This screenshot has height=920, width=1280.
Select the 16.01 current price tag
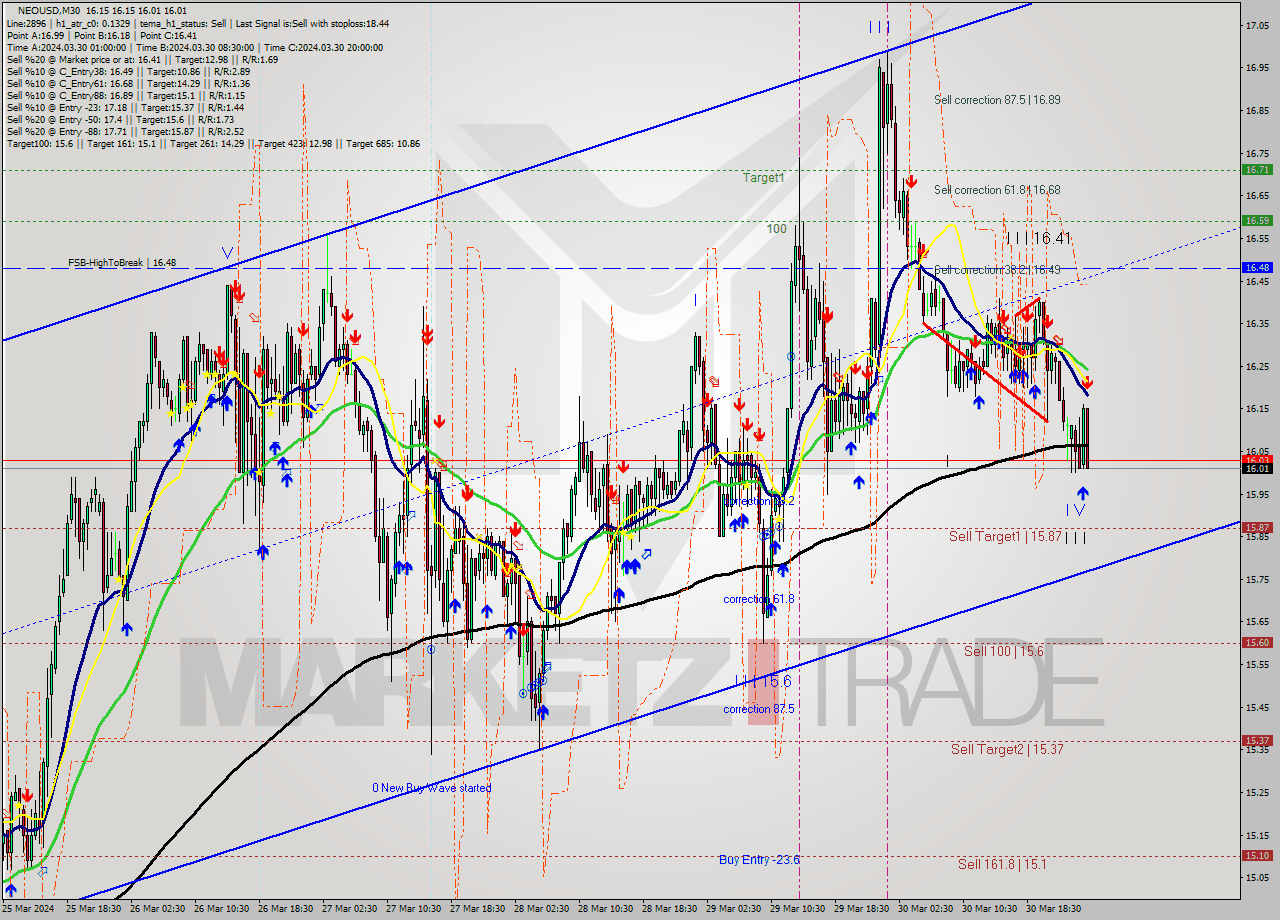(x=1257, y=469)
